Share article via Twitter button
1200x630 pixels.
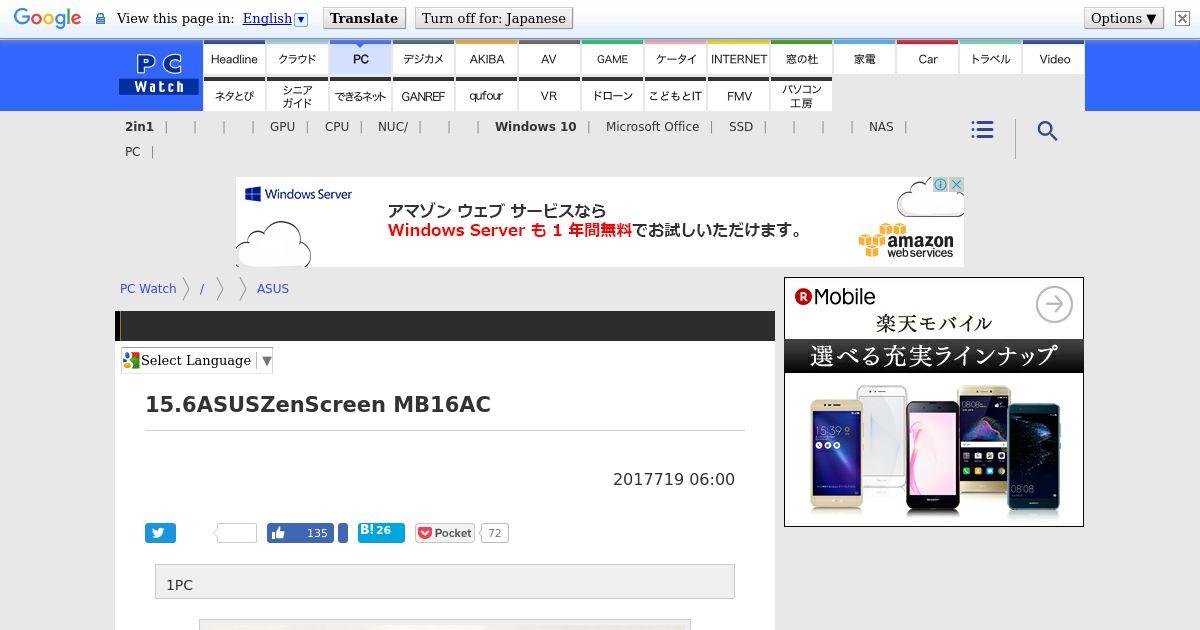(x=160, y=533)
